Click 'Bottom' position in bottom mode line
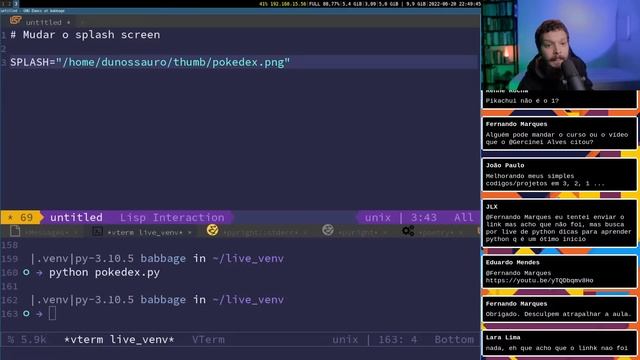 [x=454, y=339]
